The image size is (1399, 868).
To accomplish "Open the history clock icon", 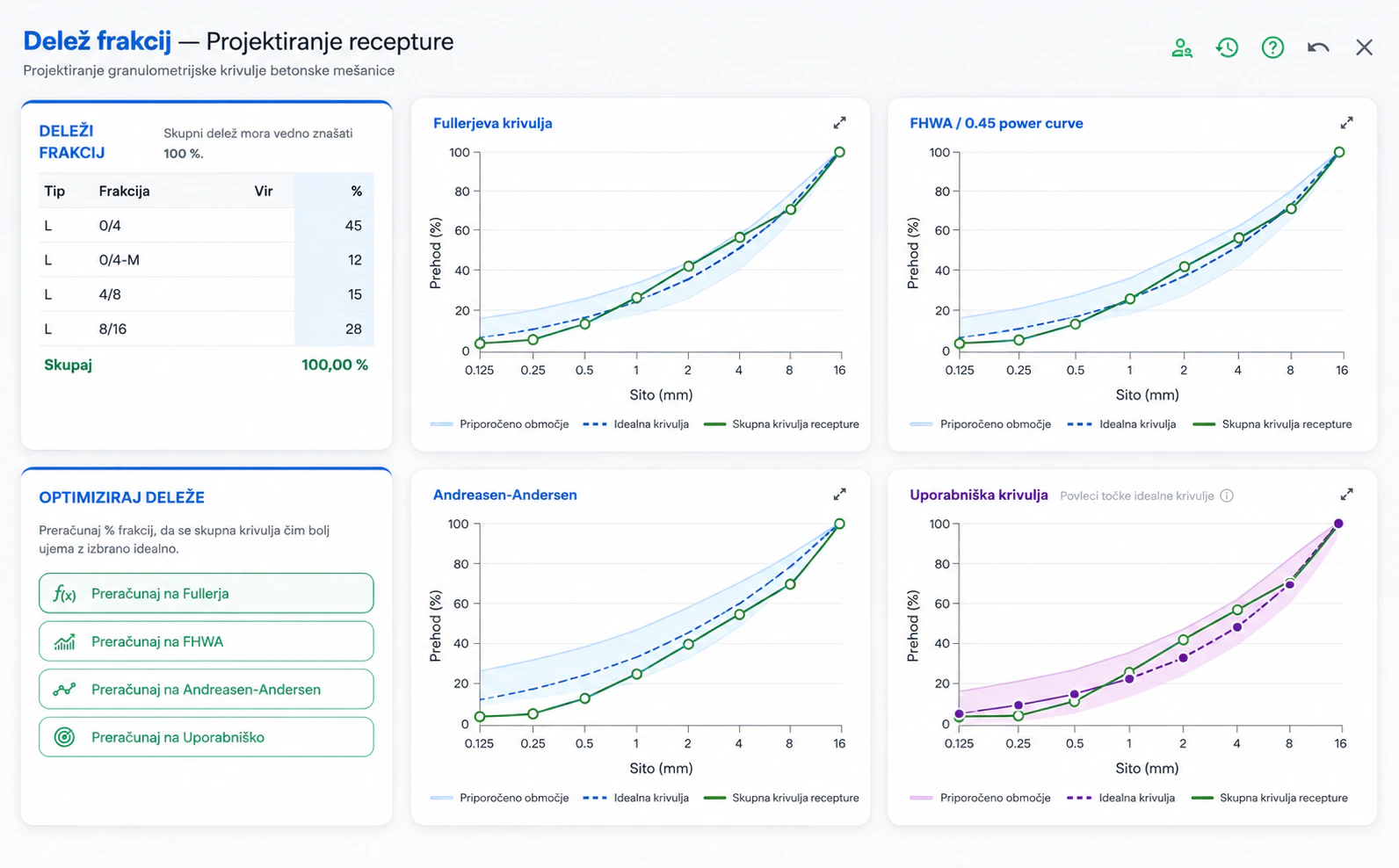I will (1228, 47).
